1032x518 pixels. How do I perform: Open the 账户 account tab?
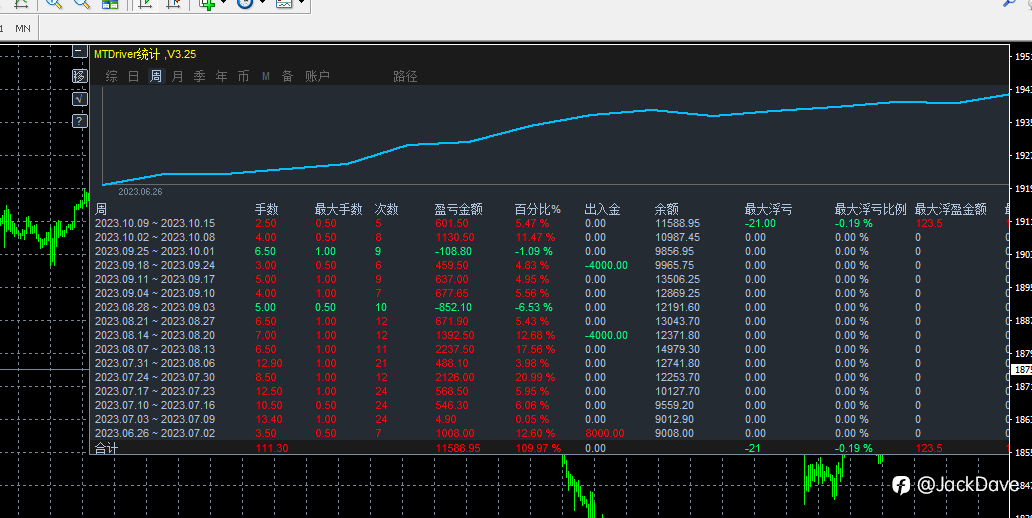pos(317,76)
